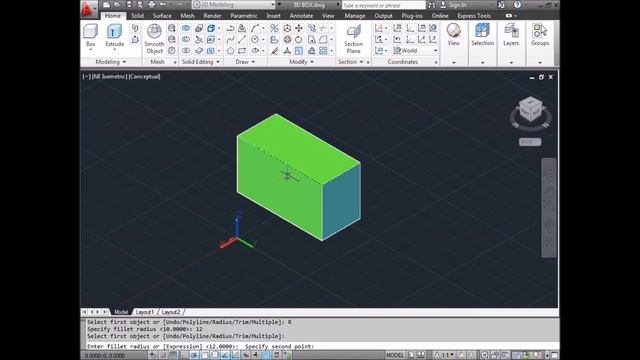Click the Smooth More mesh icon

[x=172, y=28]
